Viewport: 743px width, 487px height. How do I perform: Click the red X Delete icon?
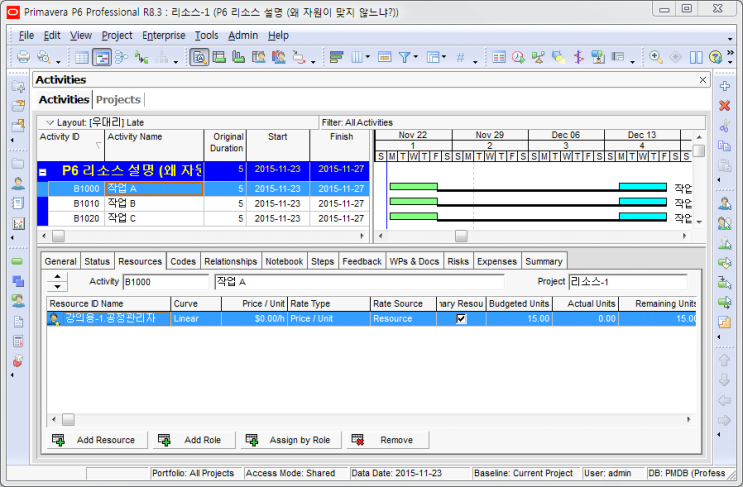point(725,106)
